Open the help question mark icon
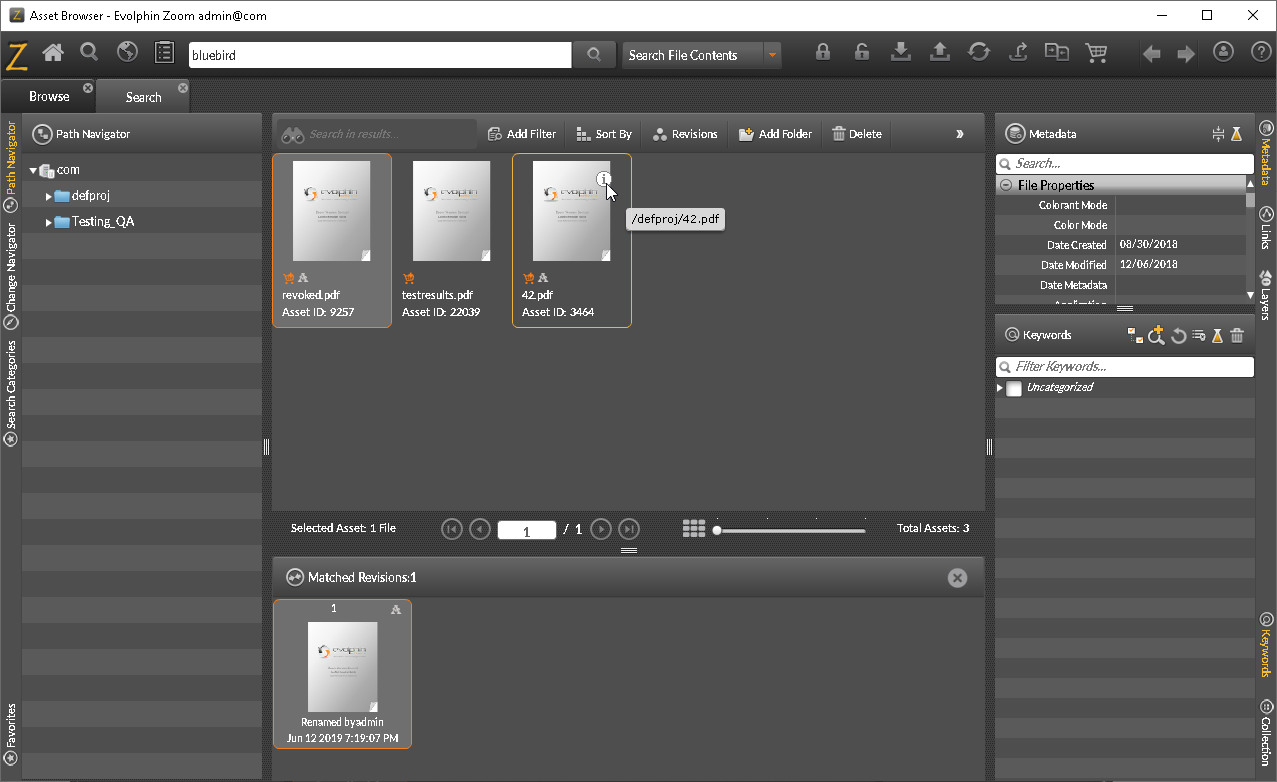Viewport: 1277px width, 782px height. click(1259, 52)
